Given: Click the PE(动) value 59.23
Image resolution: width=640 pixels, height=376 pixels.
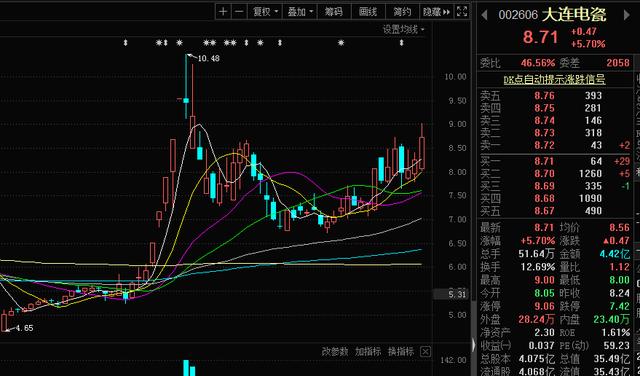Looking at the screenshot, I should pyautogui.click(x=617, y=345).
